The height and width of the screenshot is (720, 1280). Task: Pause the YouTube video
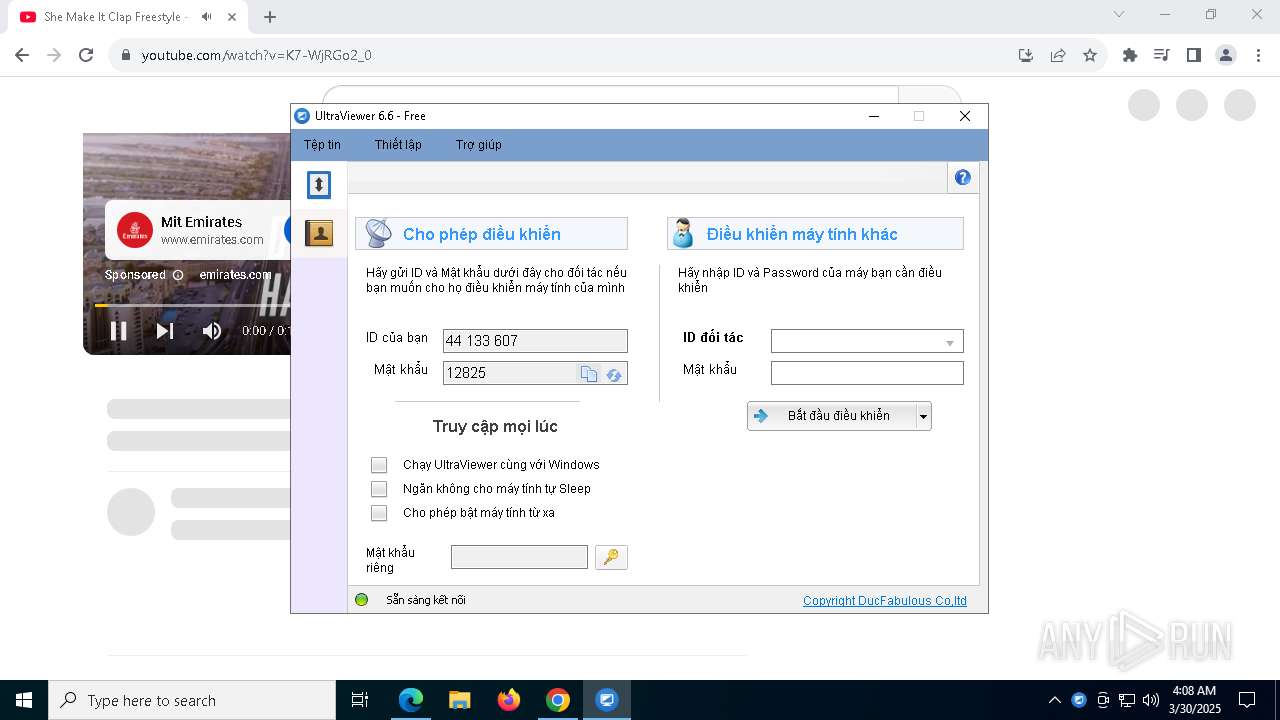coord(118,331)
